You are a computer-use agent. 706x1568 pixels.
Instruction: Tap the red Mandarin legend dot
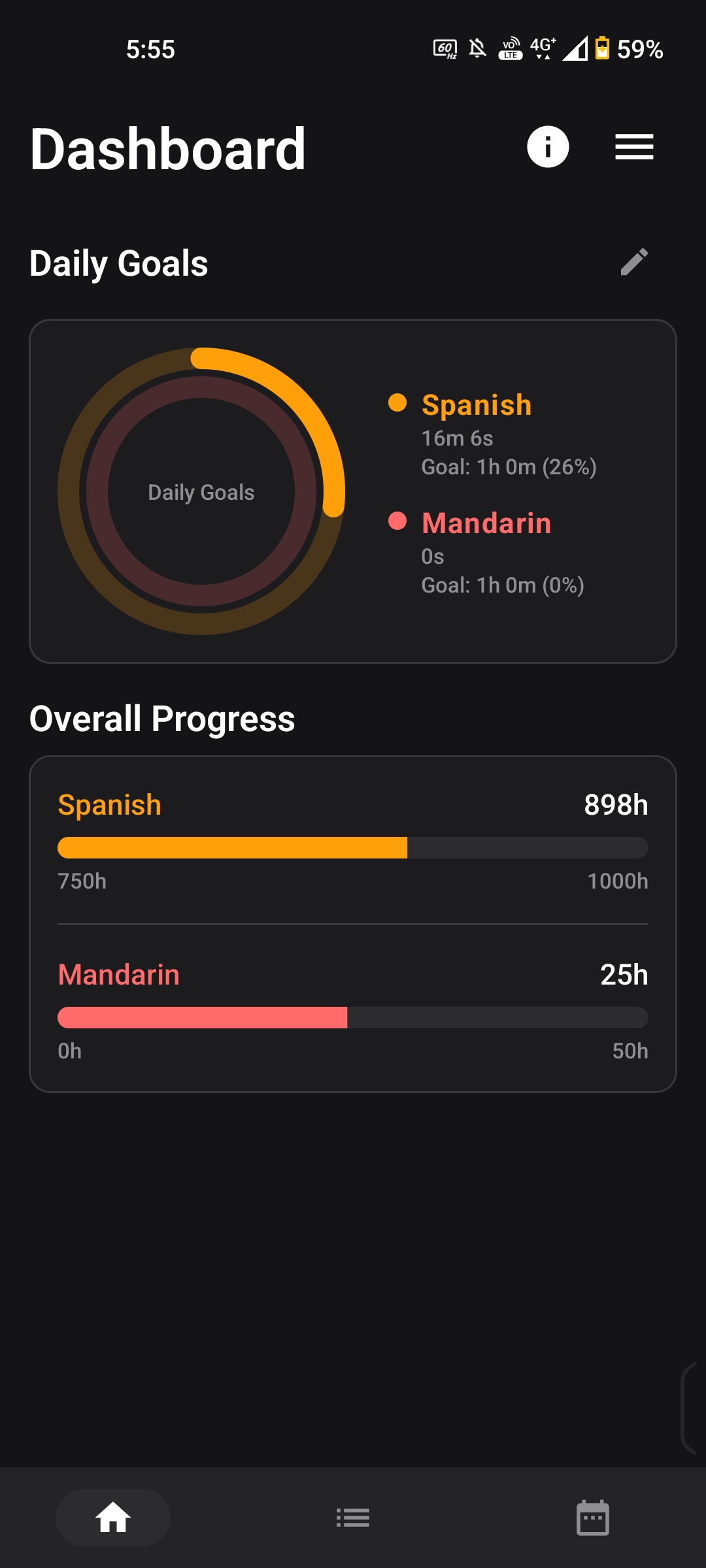pyautogui.click(x=397, y=522)
